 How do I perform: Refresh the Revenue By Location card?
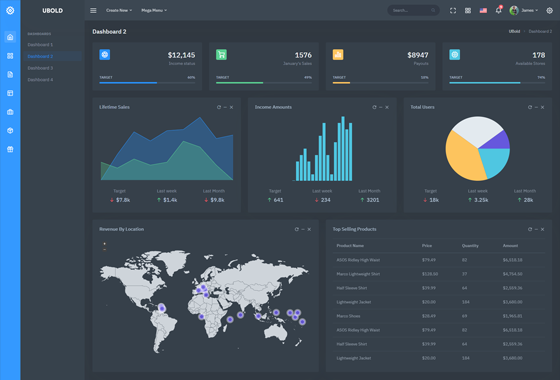[297, 229]
